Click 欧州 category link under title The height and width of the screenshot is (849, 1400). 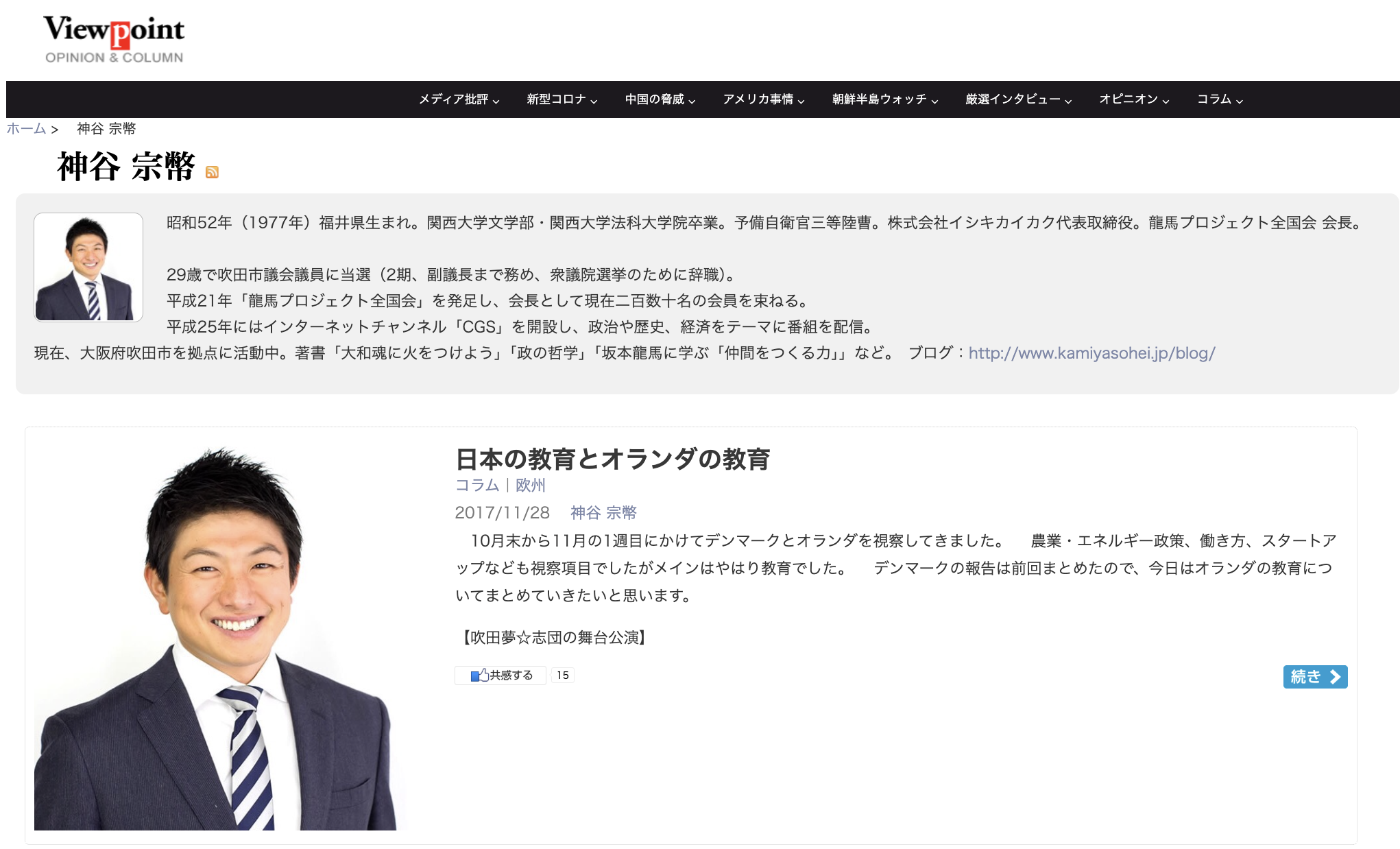point(530,486)
